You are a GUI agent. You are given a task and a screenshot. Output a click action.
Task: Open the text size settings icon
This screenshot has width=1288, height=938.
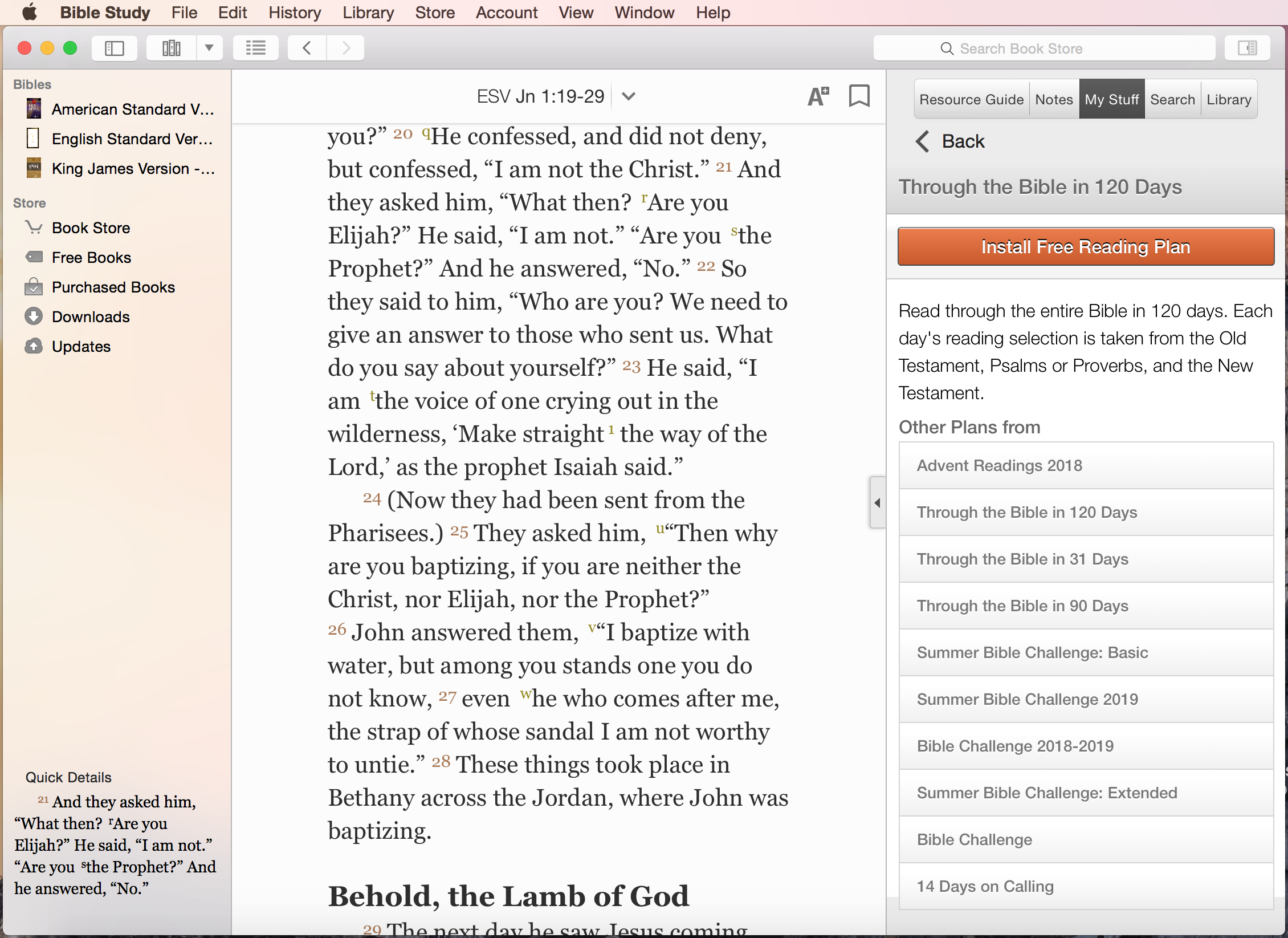(x=818, y=96)
